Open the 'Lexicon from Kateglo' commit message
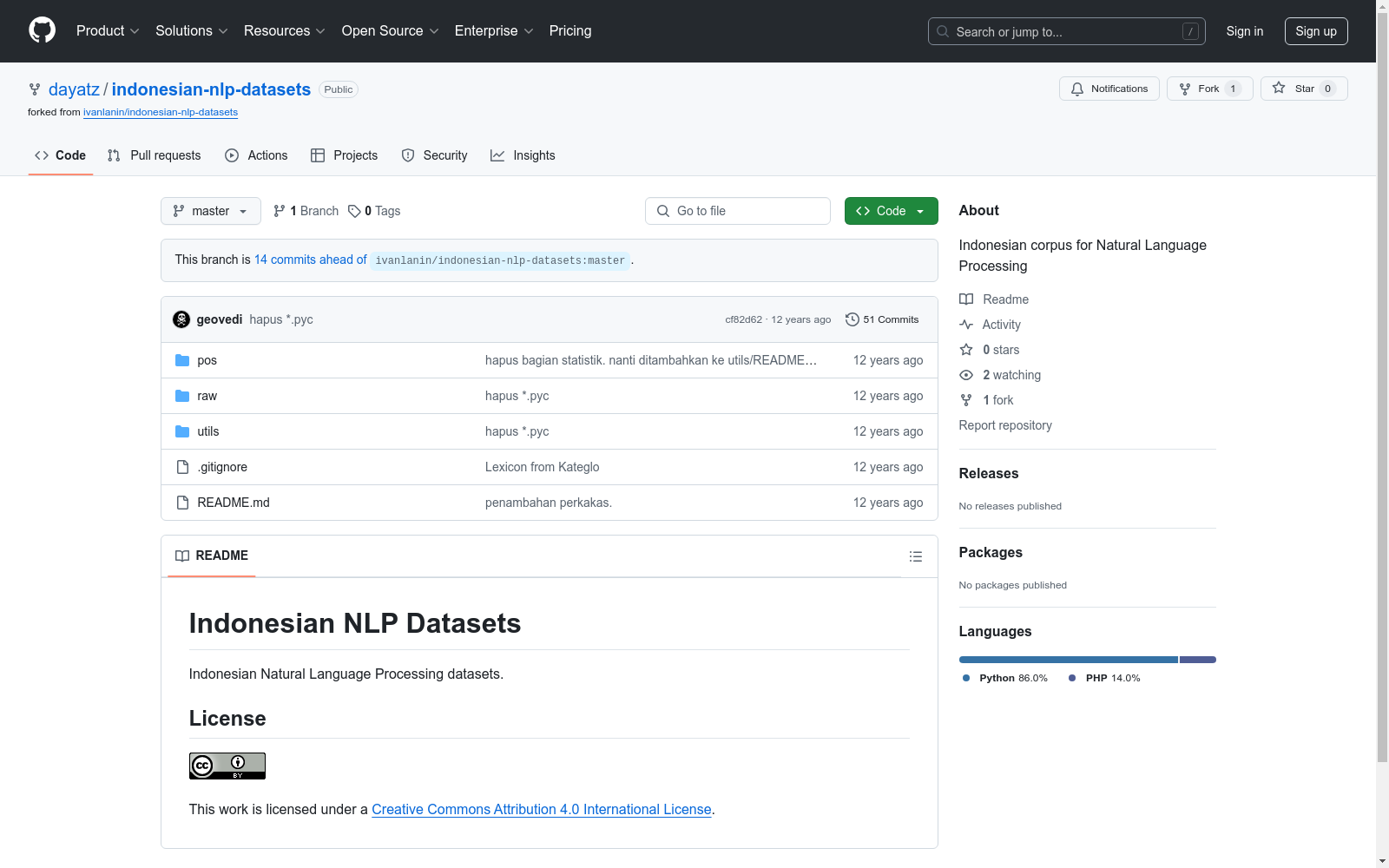The height and width of the screenshot is (868, 1389). pyautogui.click(x=543, y=467)
